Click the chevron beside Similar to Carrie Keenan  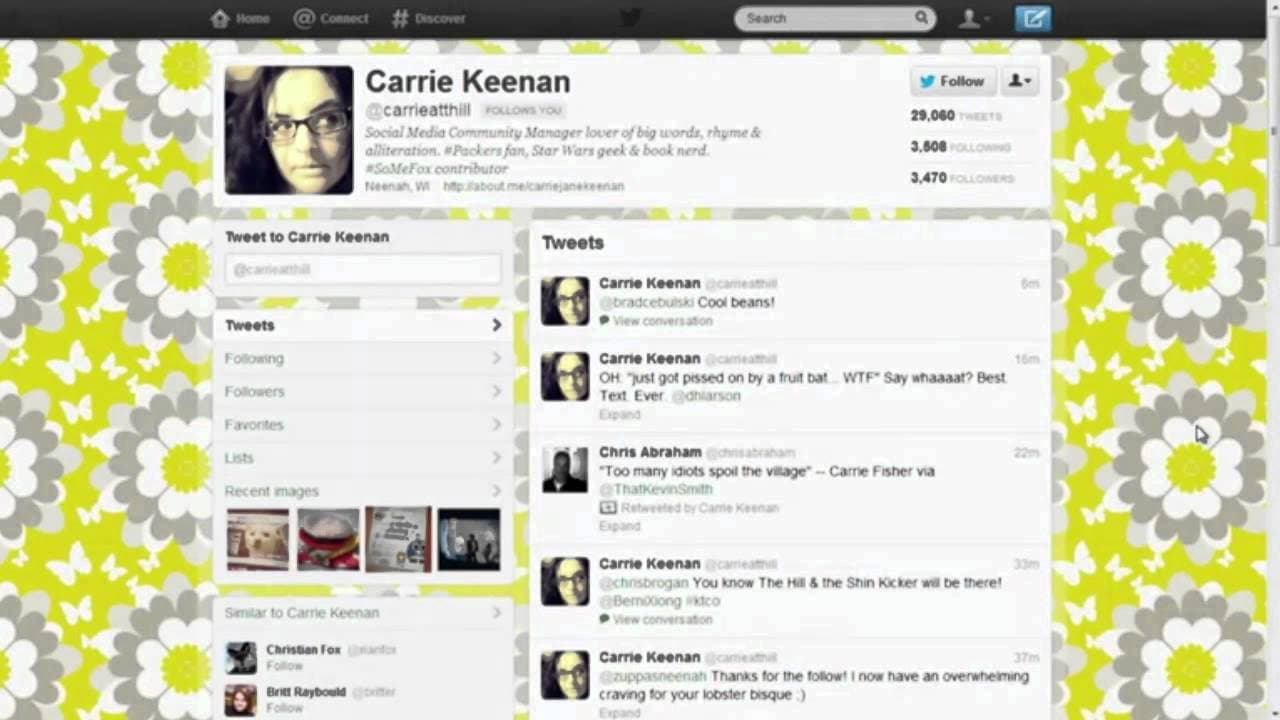(496, 612)
